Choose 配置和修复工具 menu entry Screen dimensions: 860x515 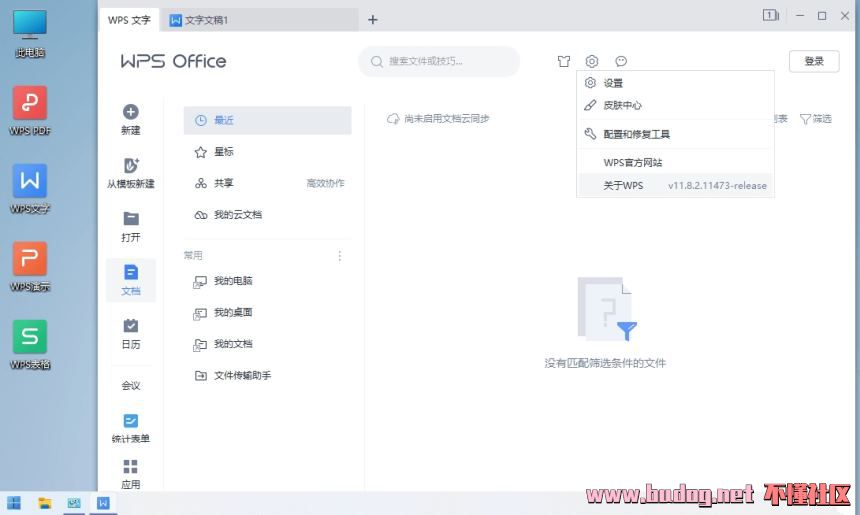click(x=675, y=134)
